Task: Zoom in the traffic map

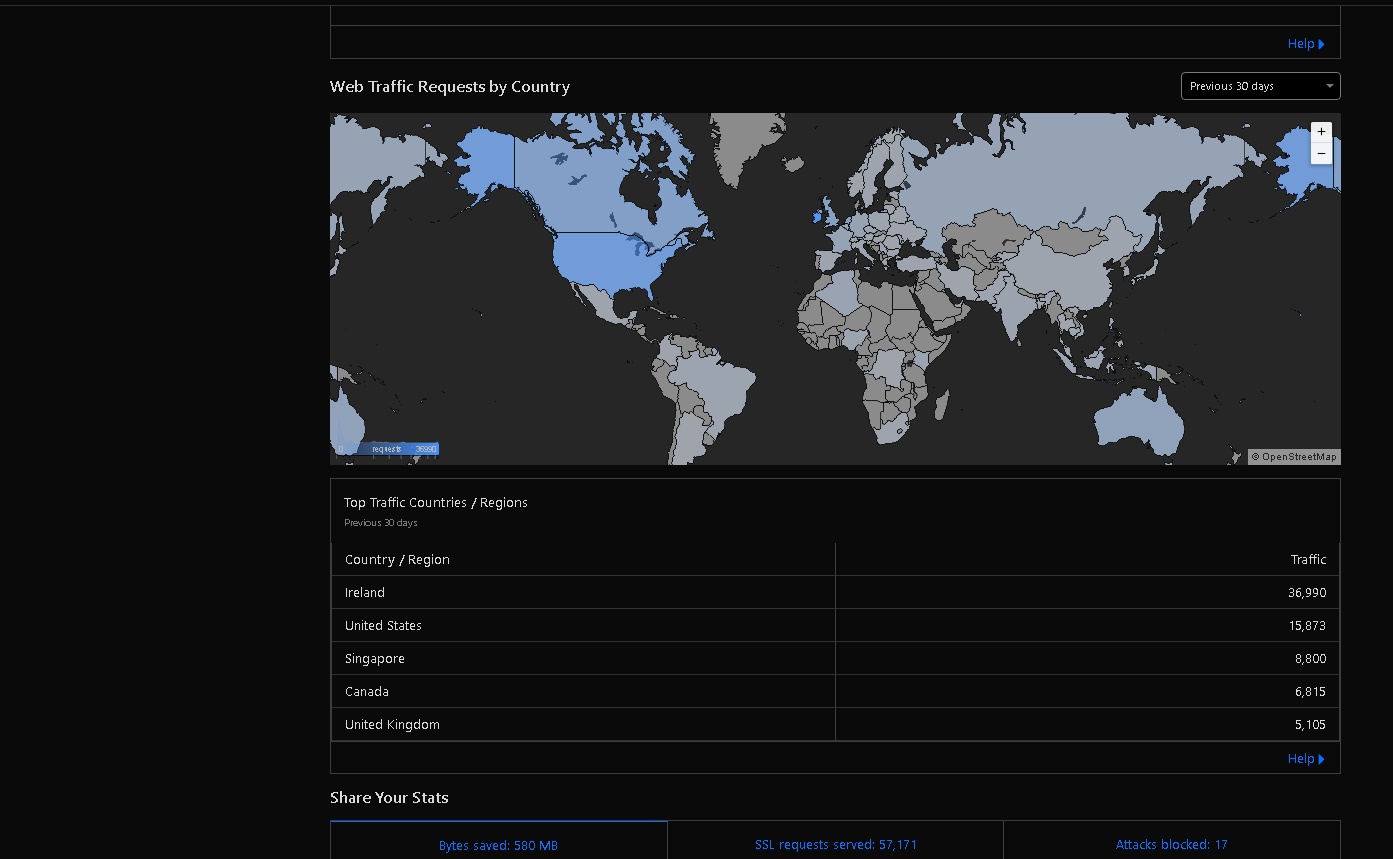Action: pos(1321,132)
